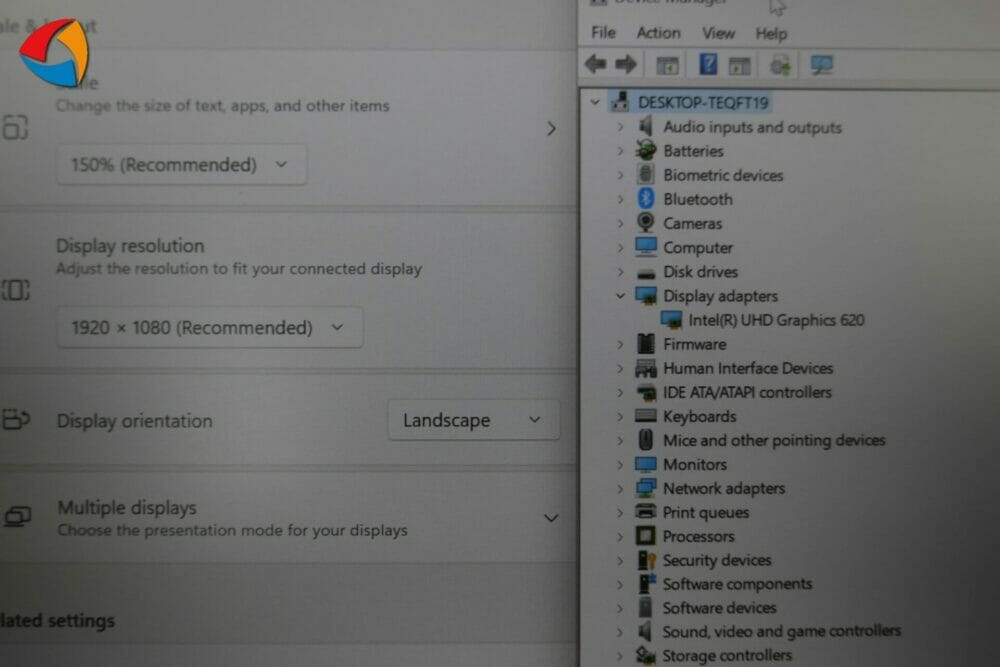
Task: Click the Multiple displays heading
Action: coord(127,508)
